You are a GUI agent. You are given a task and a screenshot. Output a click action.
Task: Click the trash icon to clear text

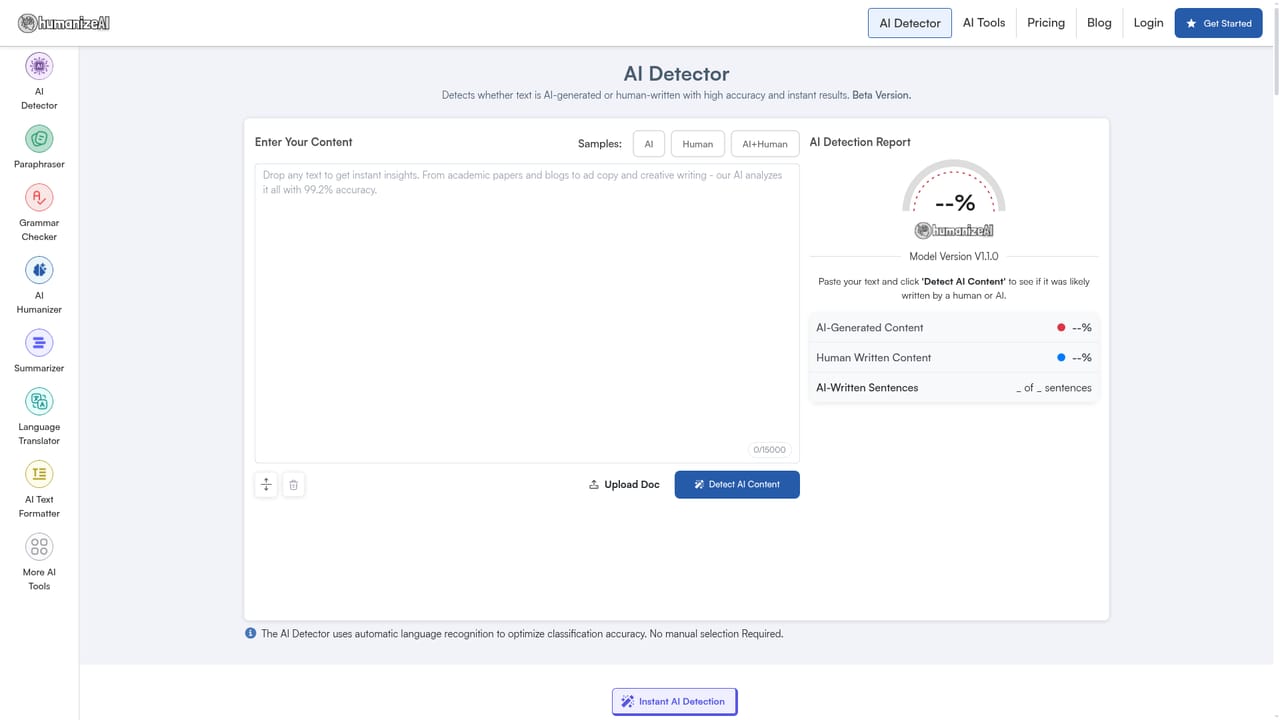[x=293, y=485]
